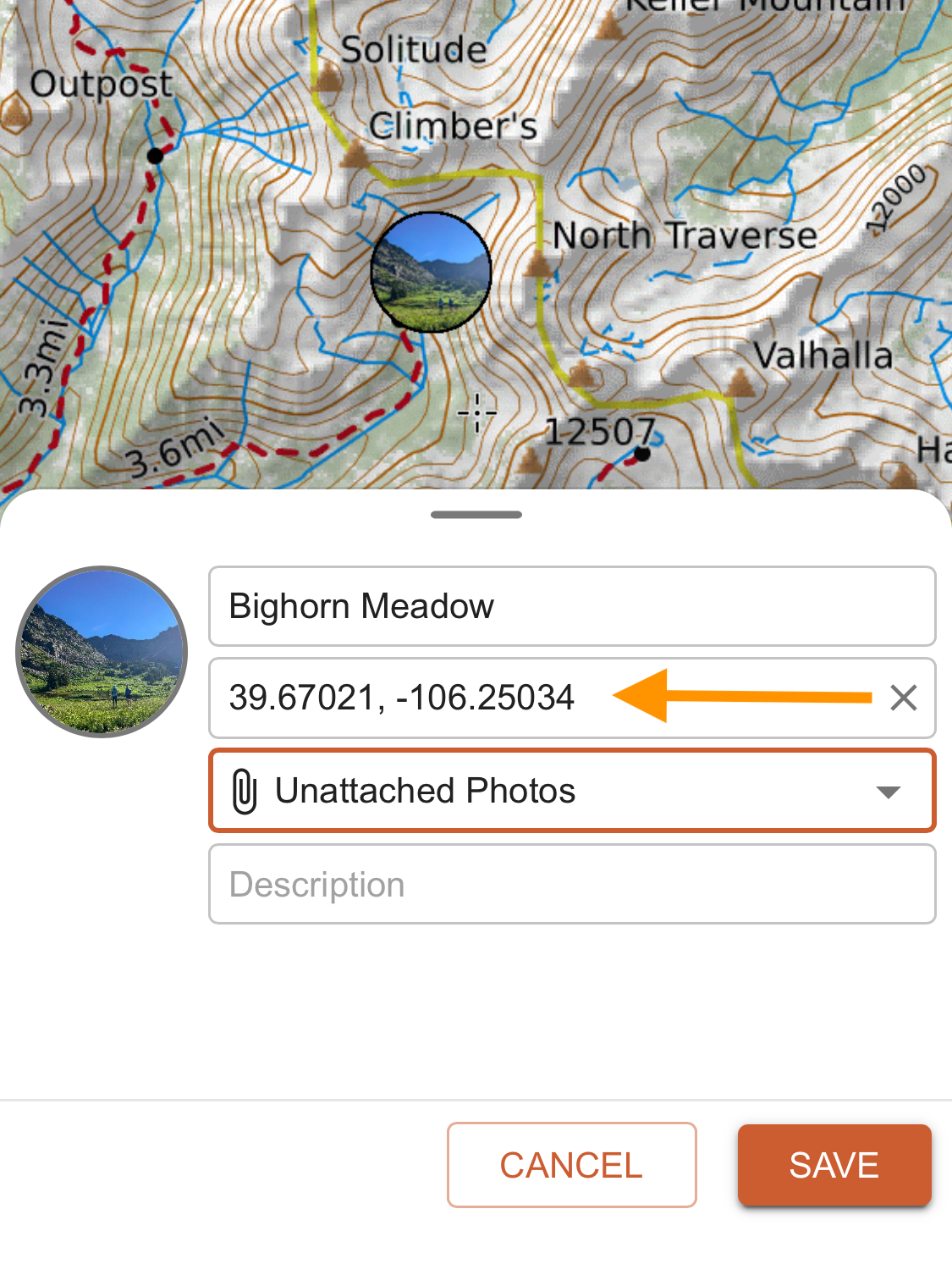
Task: Click the peak icon left of 12507
Action: point(531,461)
